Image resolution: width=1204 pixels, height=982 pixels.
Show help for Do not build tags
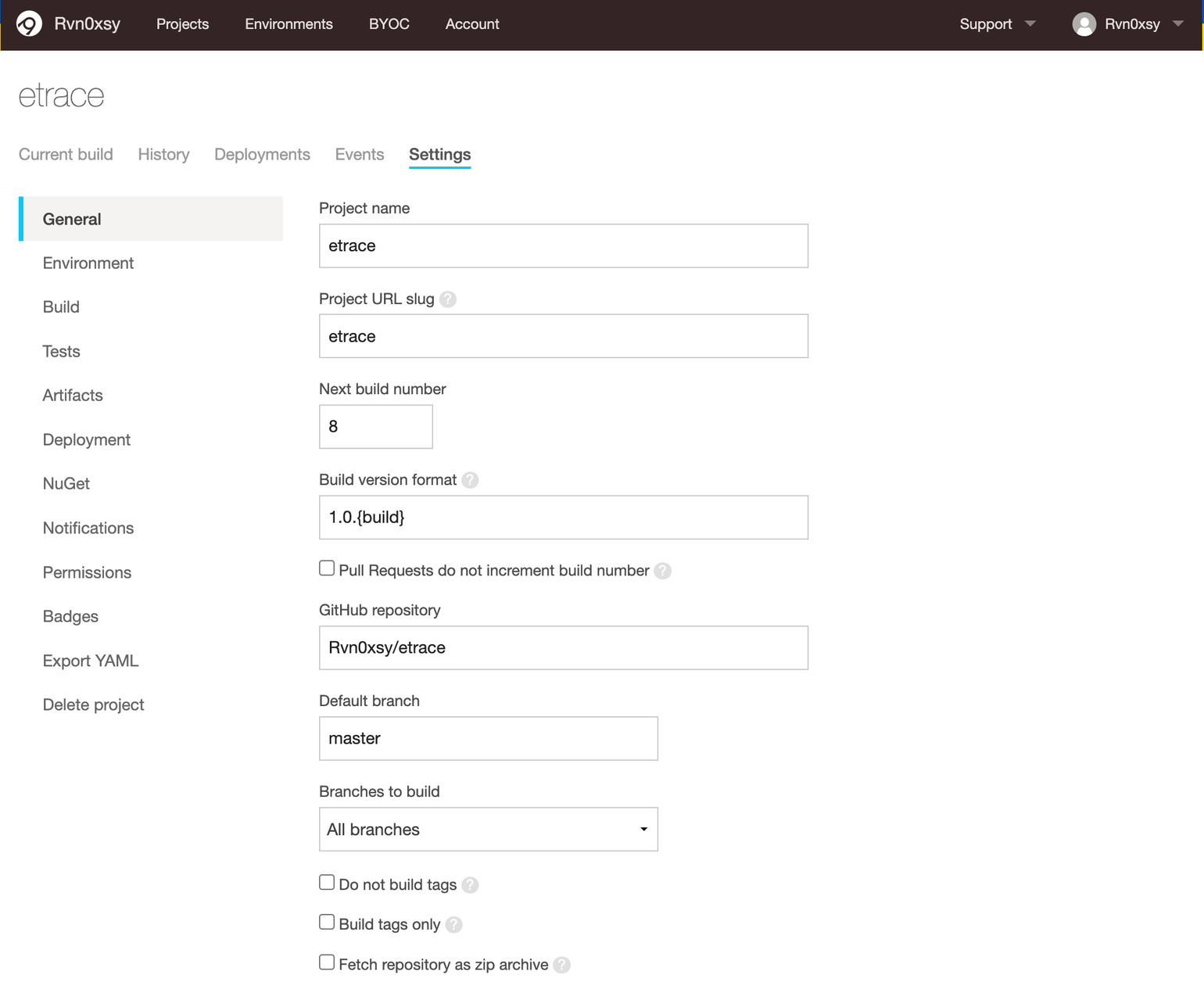point(470,885)
